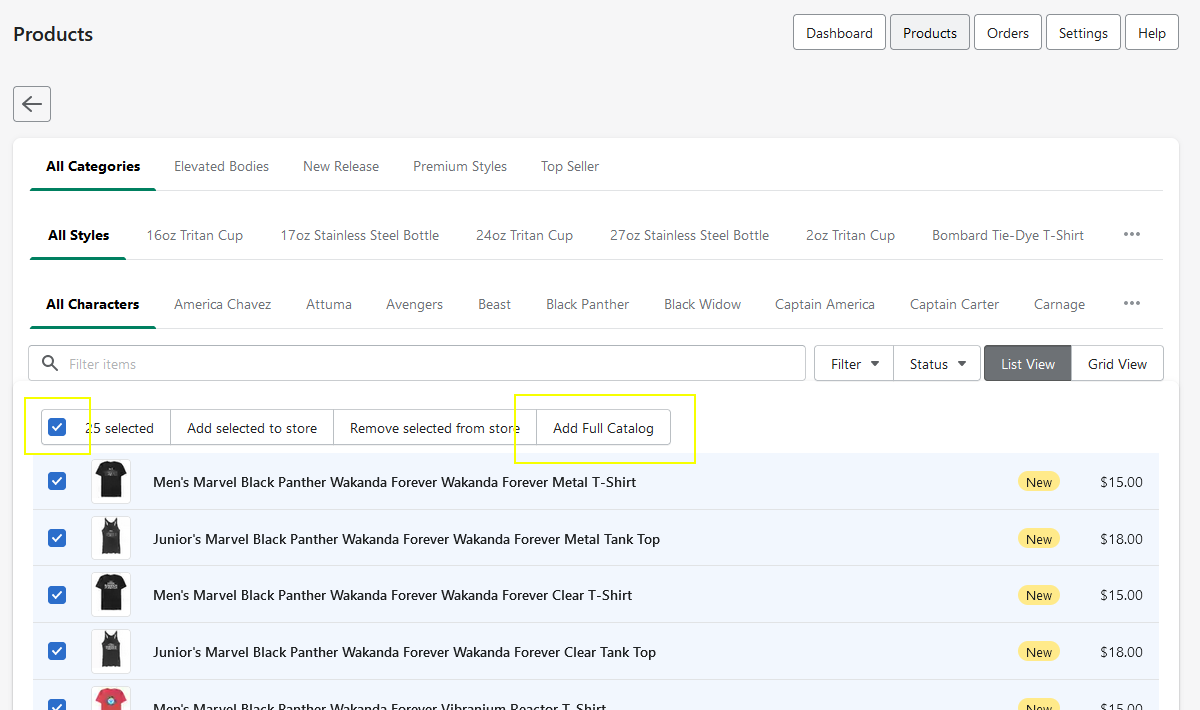Open the Help page

[1152, 33]
